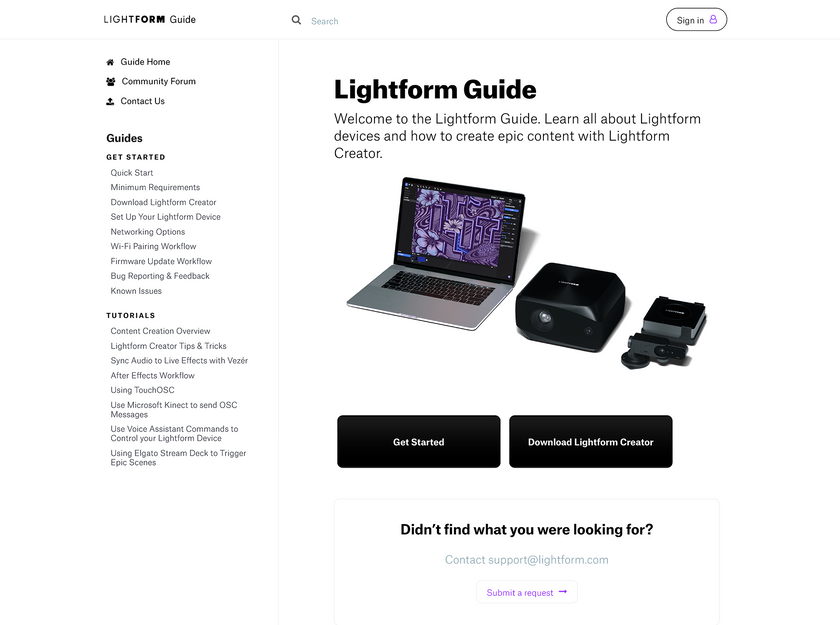Image resolution: width=840 pixels, height=625 pixels.
Task: Click Download Lightform Creator black button
Action: coord(591,442)
